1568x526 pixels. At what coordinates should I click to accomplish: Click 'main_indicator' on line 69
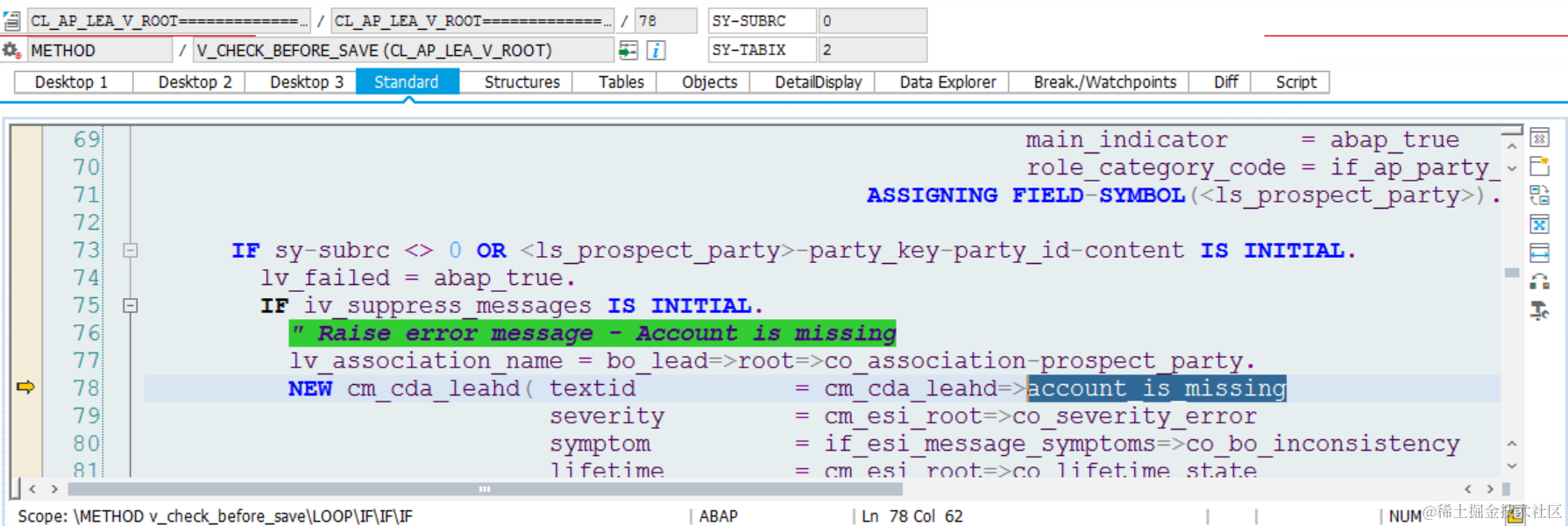pos(1127,139)
